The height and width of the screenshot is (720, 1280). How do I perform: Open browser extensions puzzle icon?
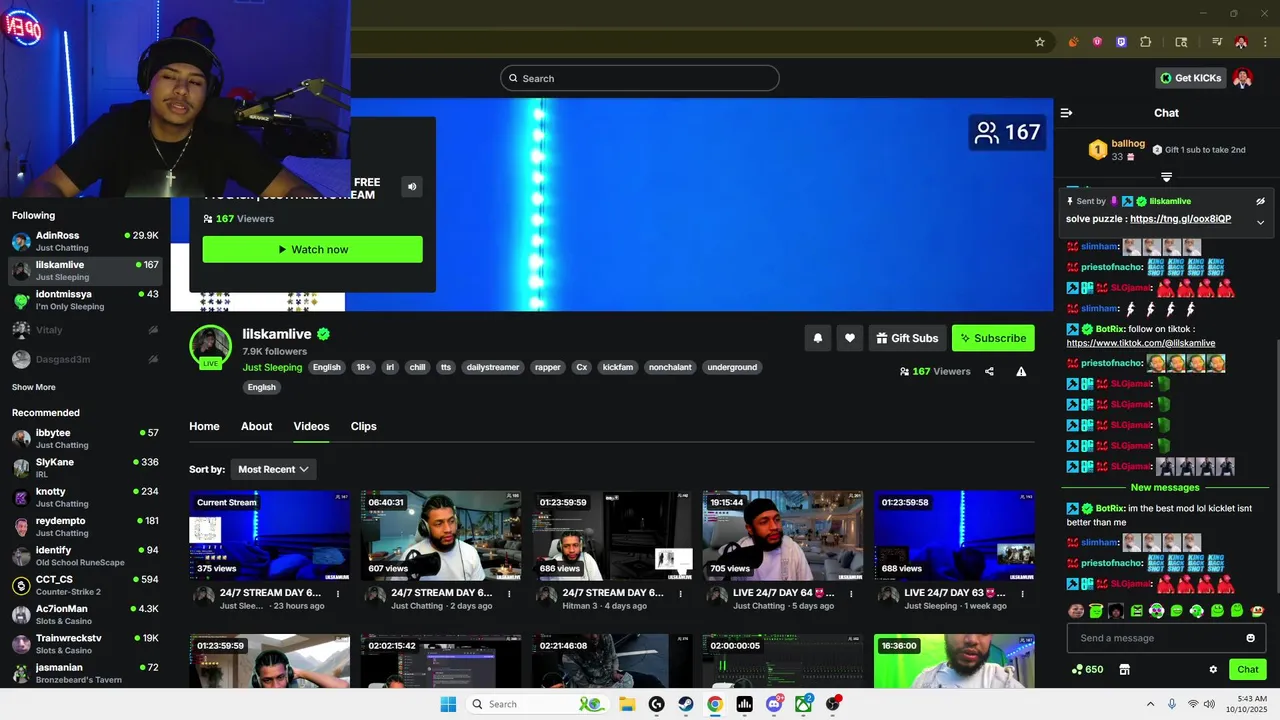[1146, 42]
